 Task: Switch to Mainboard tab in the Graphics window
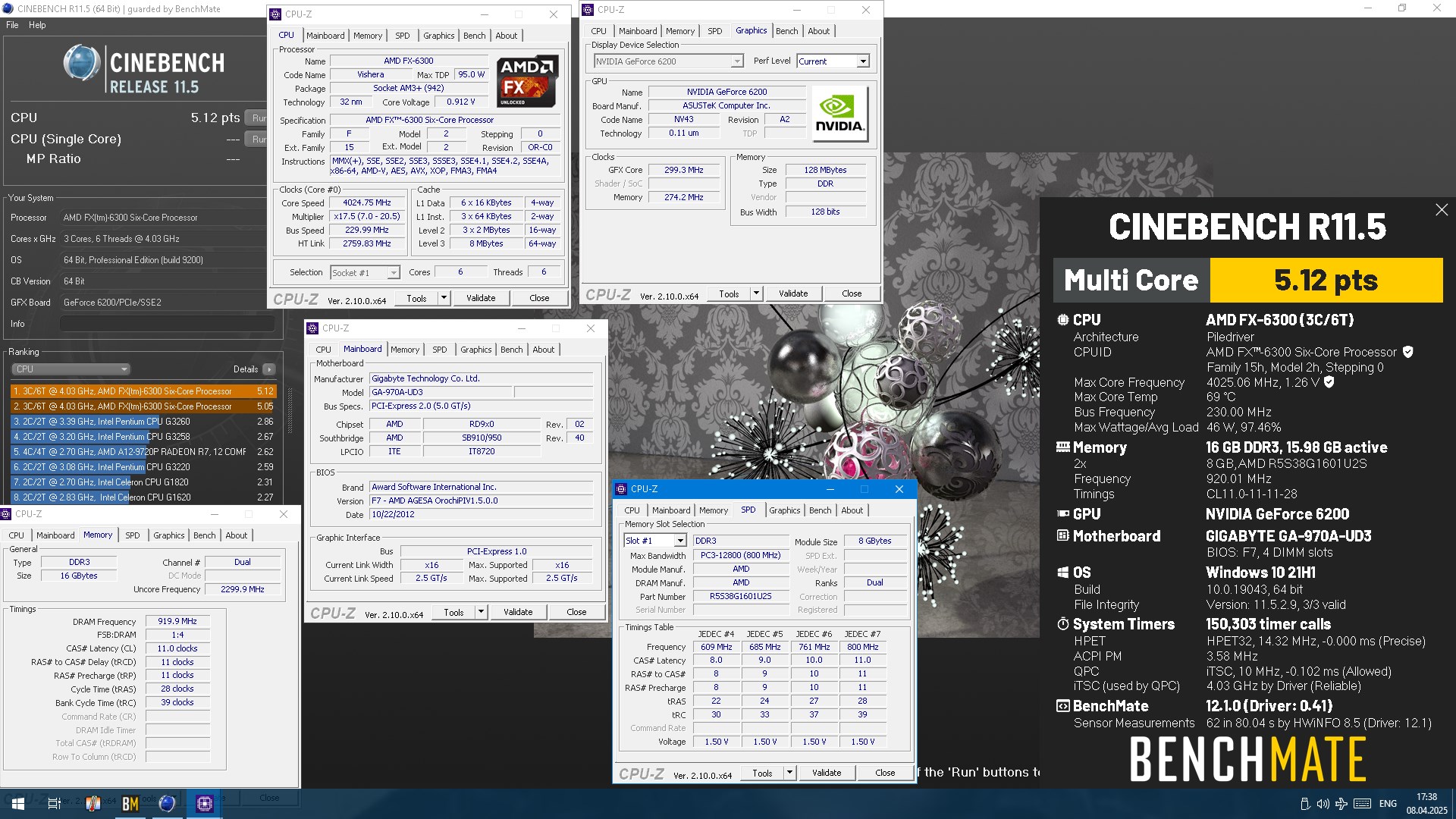tap(638, 31)
